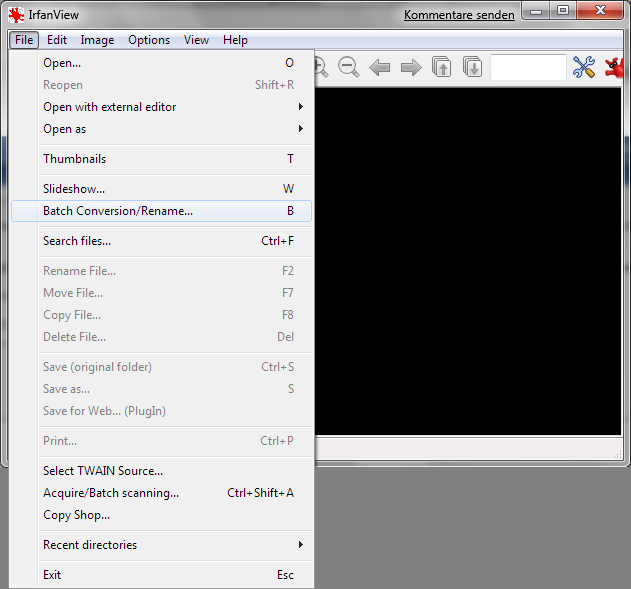Open the Image menu

(97, 40)
